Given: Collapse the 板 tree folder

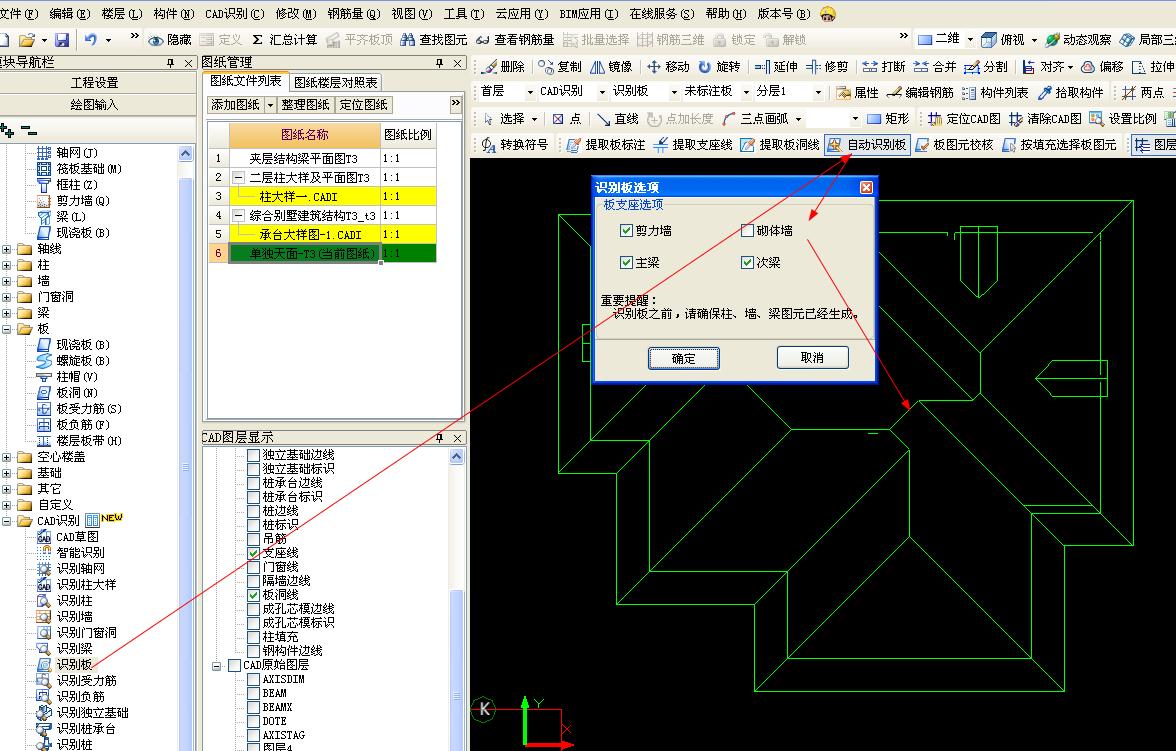Looking at the screenshot, I should click(x=7, y=329).
